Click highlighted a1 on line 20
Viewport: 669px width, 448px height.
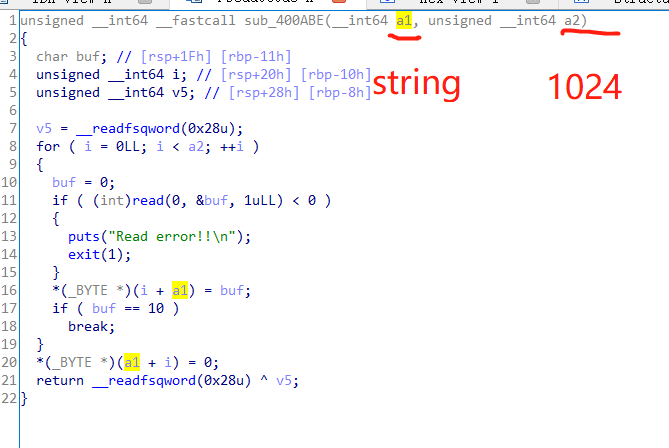coord(132,363)
